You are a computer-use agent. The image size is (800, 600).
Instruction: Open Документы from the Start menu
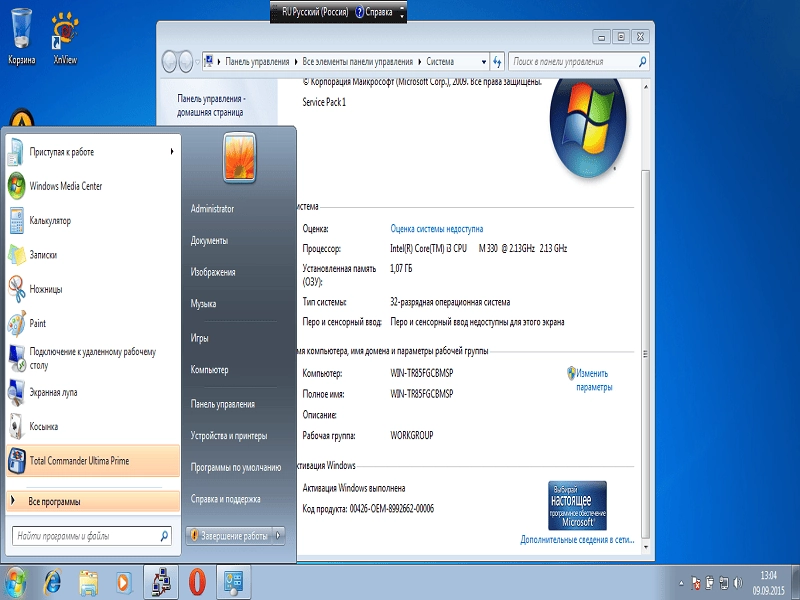pos(209,240)
